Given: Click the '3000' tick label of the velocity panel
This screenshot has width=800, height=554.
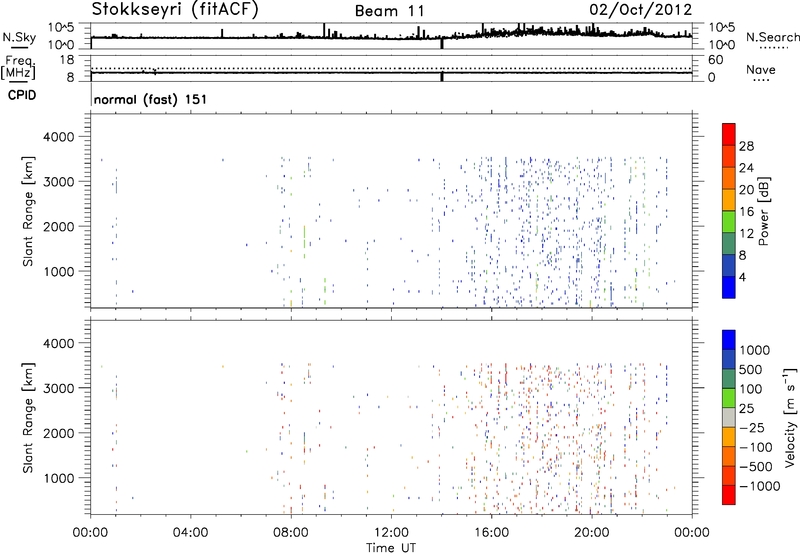Looking at the screenshot, I should (58, 388).
